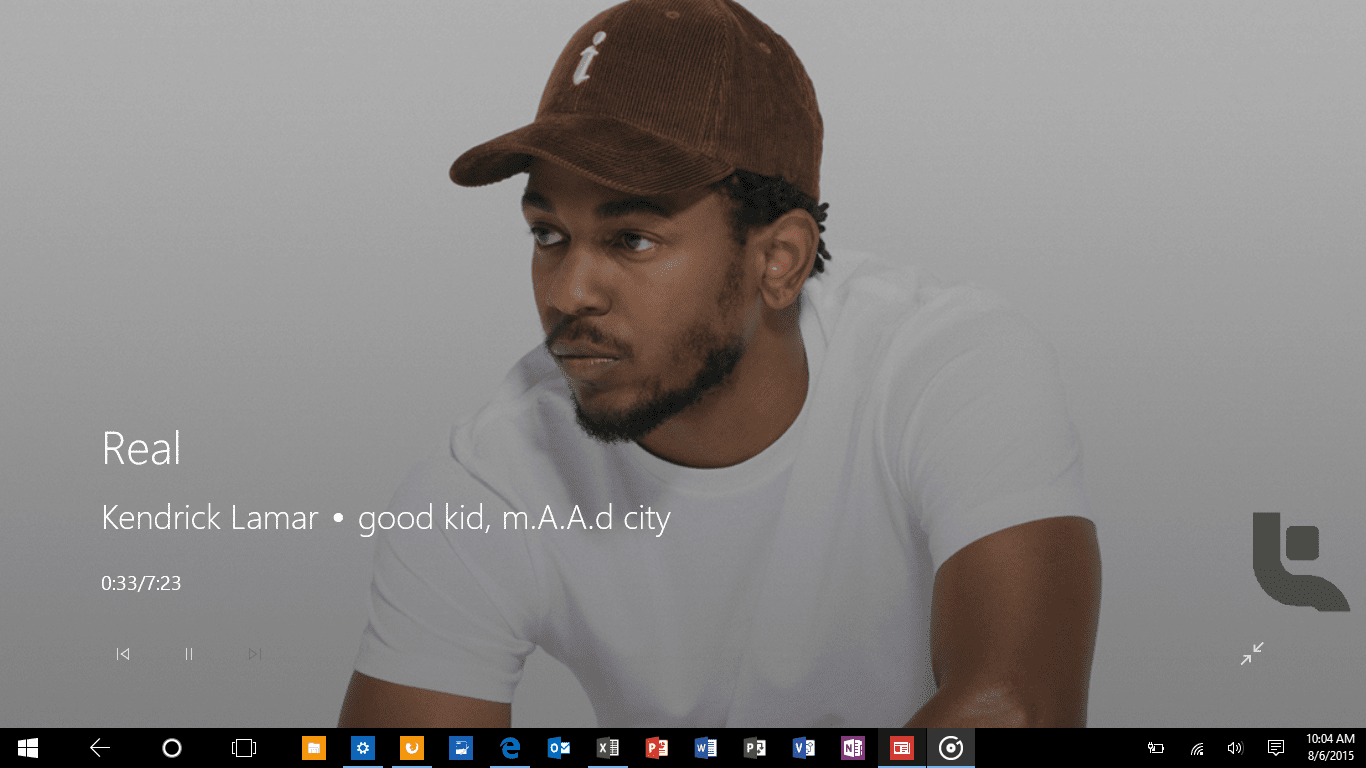This screenshot has height=768, width=1366.
Task: Open Visio from the taskbar
Action: (x=804, y=748)
